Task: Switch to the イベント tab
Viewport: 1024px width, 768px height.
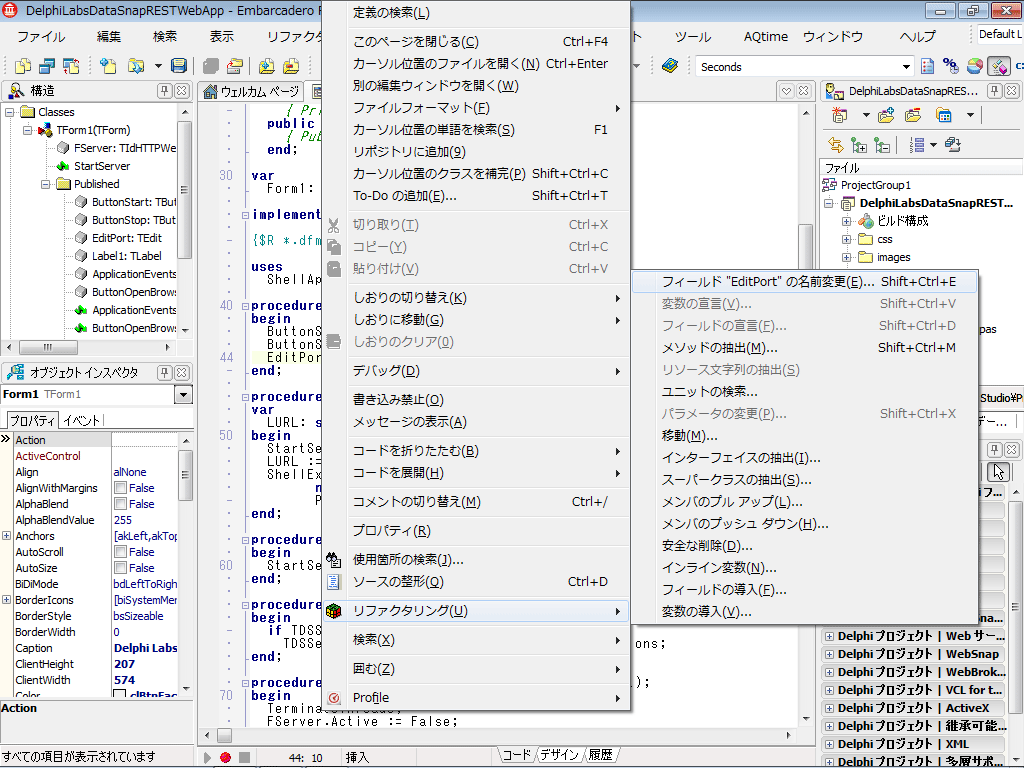Action: click(82, 421)
